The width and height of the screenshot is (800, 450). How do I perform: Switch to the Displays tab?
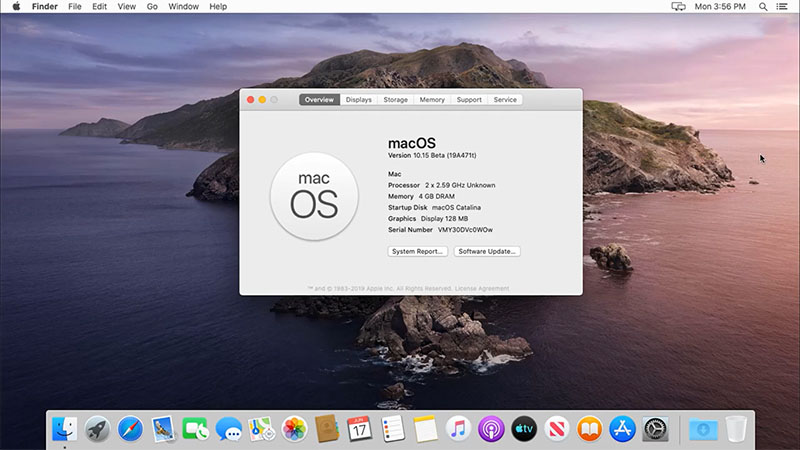click(359, 99)
